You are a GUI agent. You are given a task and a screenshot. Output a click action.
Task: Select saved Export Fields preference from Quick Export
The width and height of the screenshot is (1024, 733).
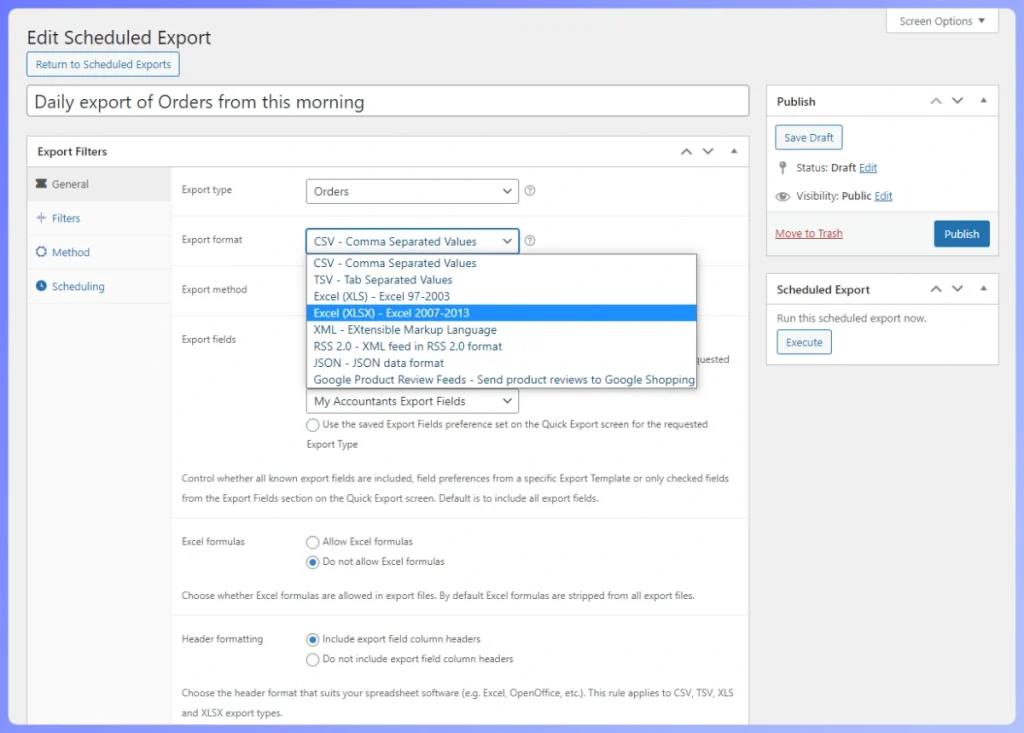[x=311, y=424]
